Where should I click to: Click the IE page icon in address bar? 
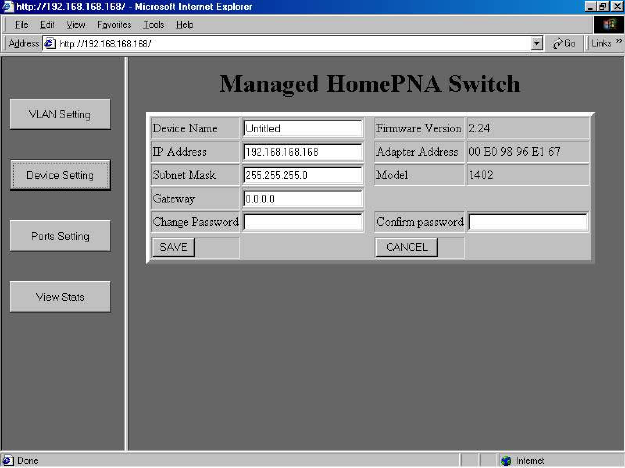click(x=49, y=43)
